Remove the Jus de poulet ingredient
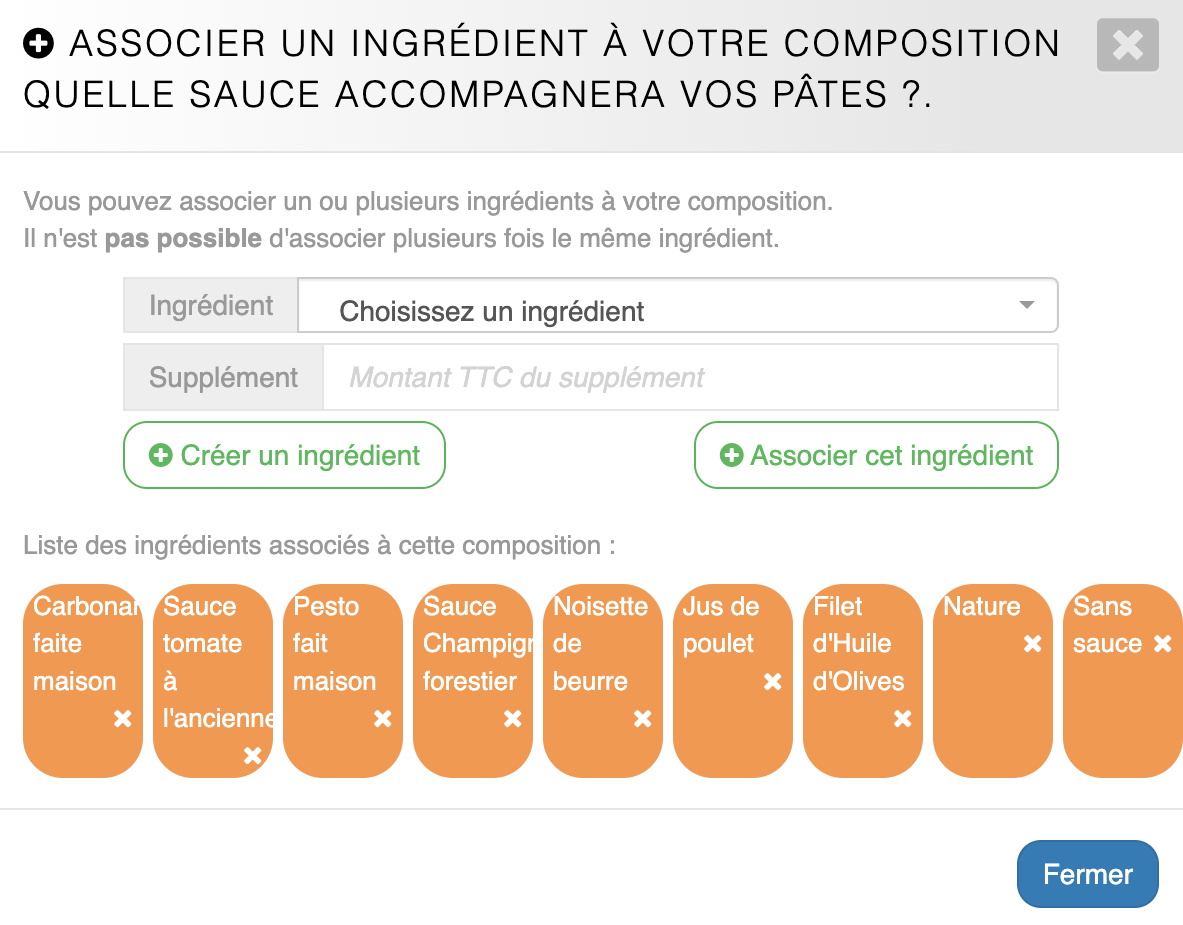 [772, 682]
